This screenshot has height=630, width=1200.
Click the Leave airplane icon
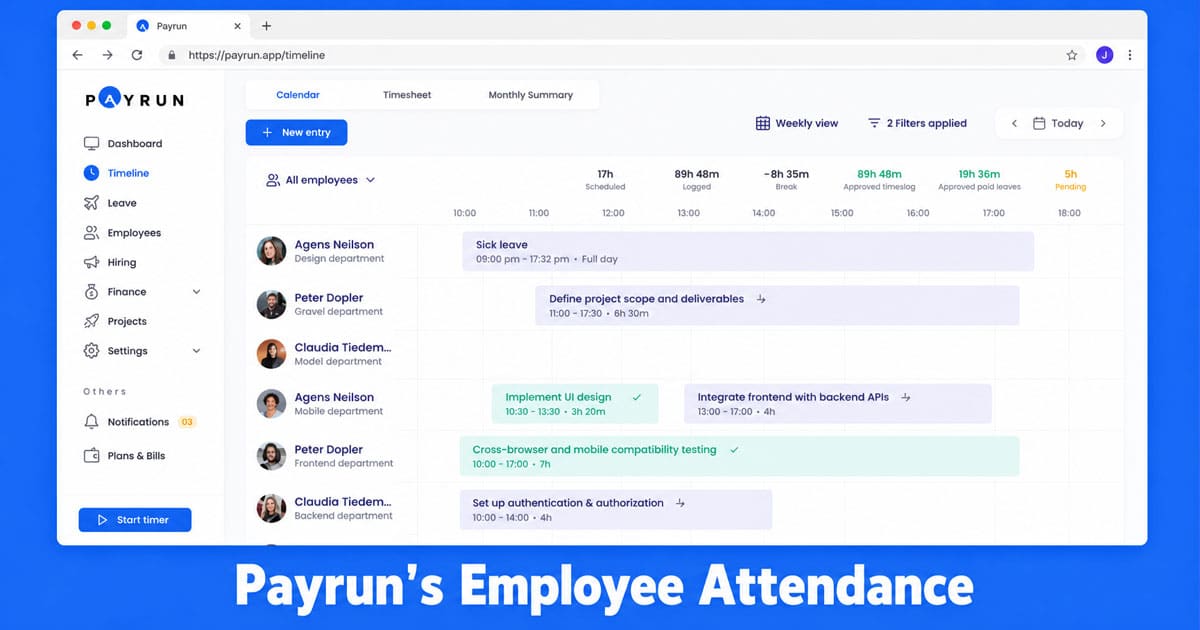[x=91, y=203]
